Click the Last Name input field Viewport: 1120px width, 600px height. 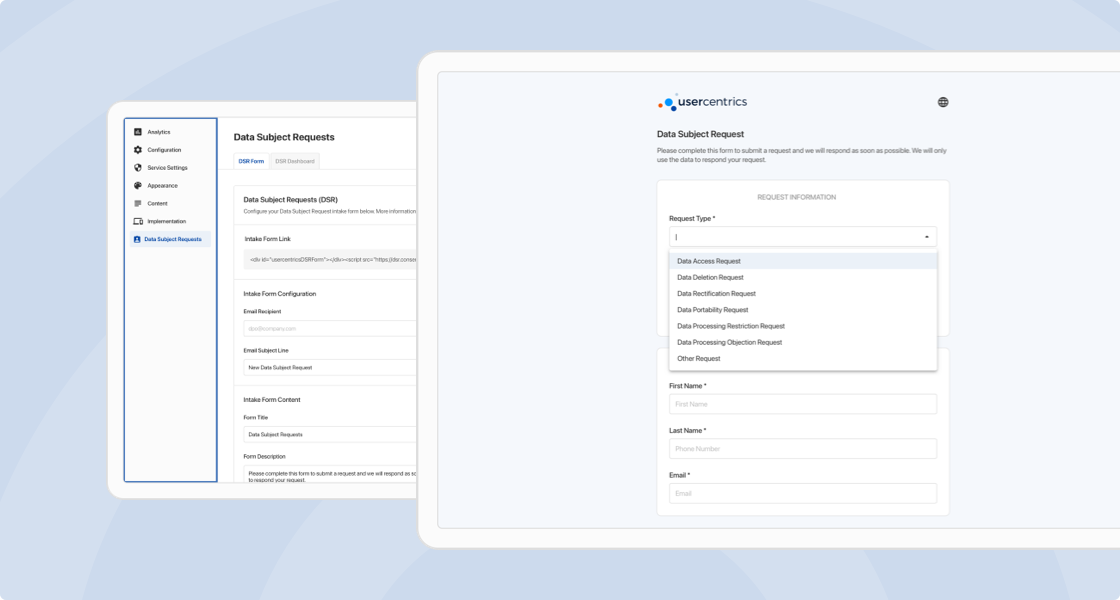(x=803, y=449)
